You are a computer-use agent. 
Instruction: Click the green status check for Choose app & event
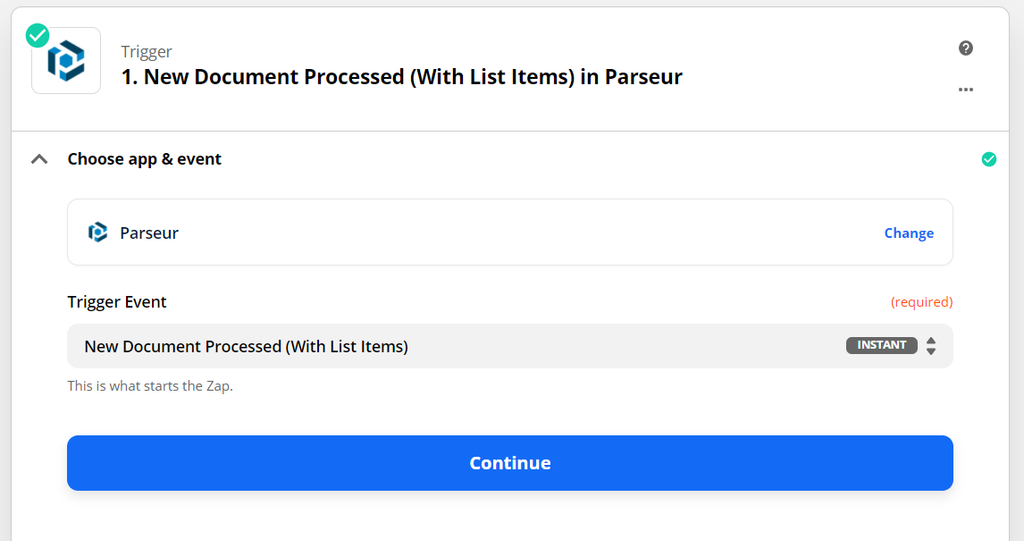[988, 159]
